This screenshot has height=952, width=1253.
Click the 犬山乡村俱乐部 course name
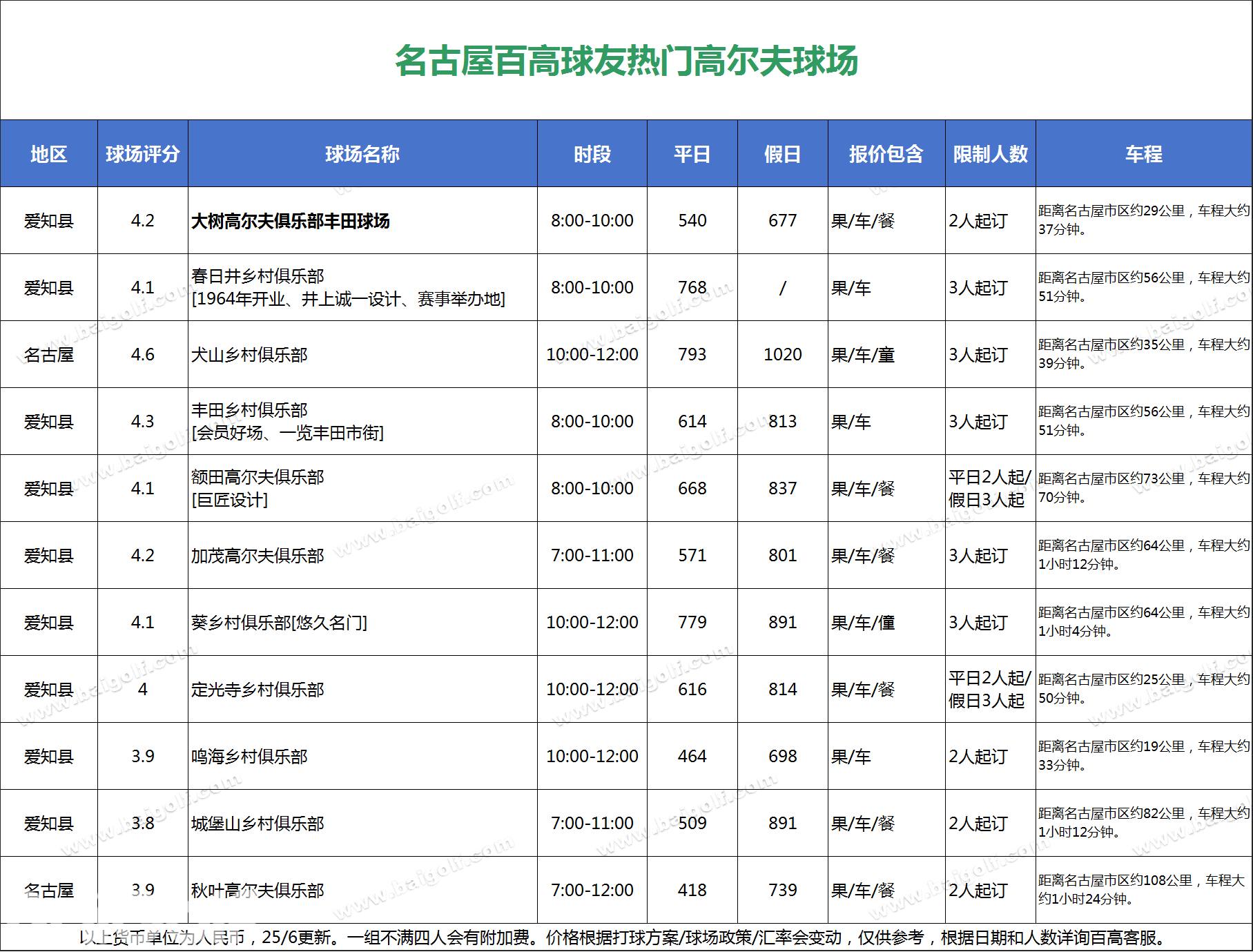pyautogui.click(x=249, y=355)
